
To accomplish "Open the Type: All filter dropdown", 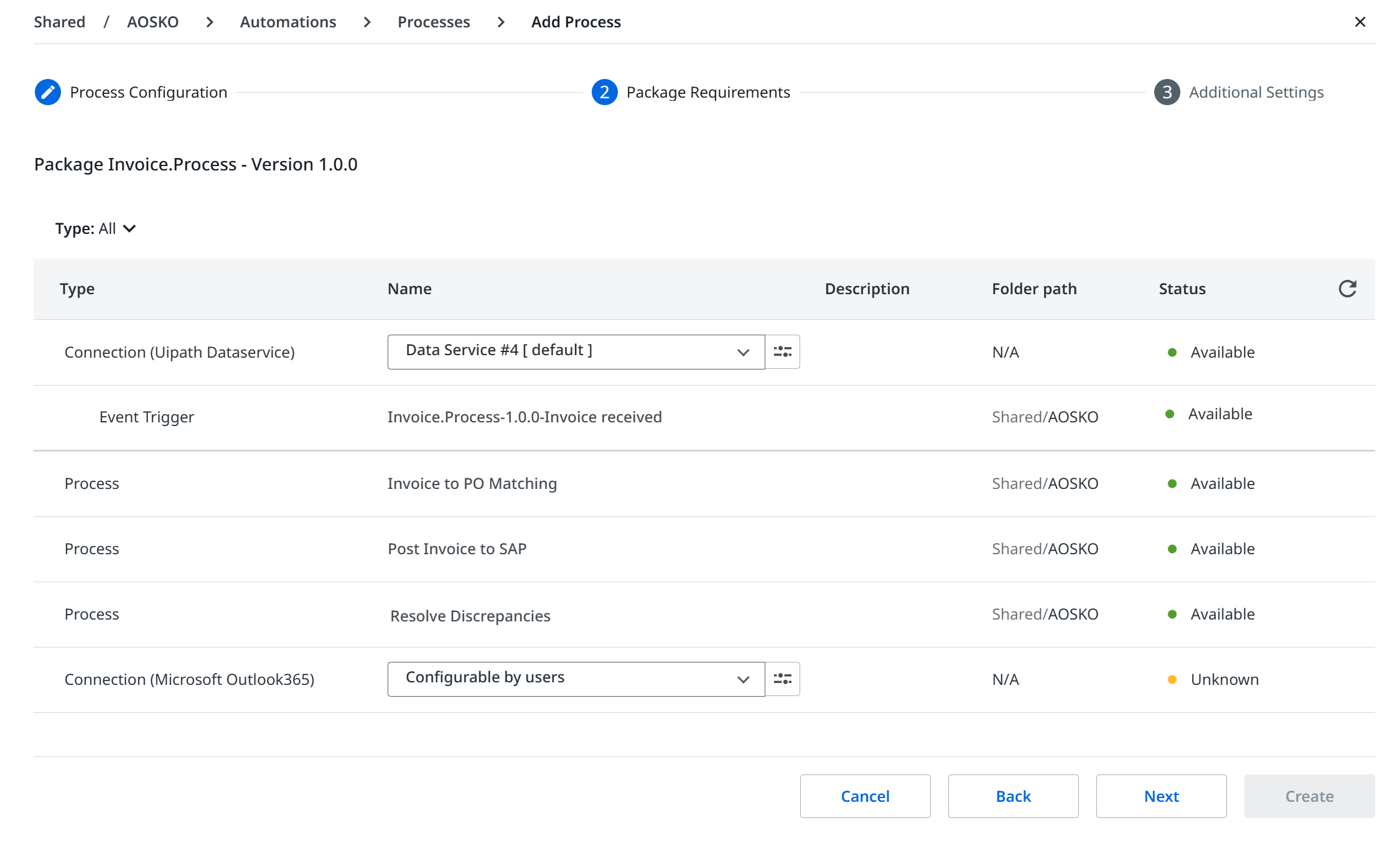I will [x=95, y=228].
